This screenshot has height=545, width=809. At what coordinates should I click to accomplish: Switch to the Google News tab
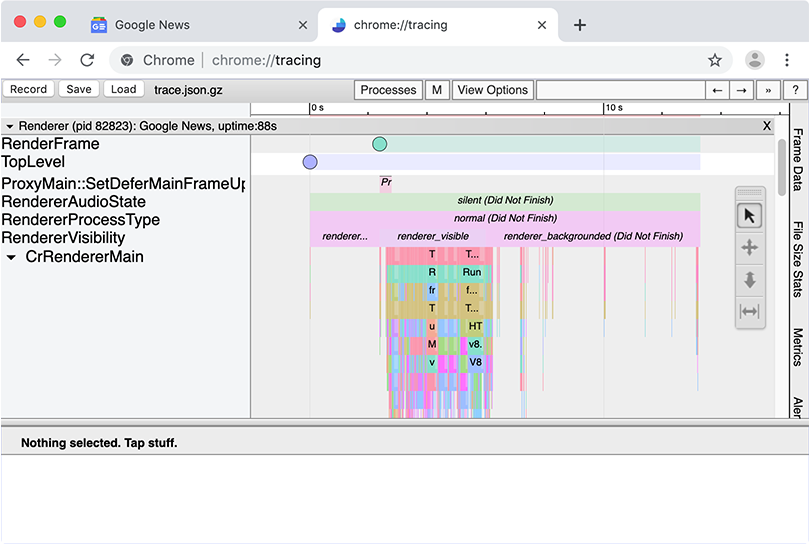[x=152, y=25]
